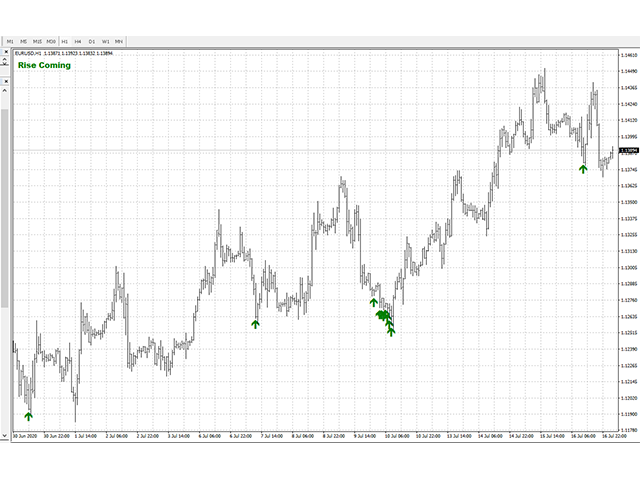Click '10 Jul 06:00' on time axis
Viewport: 640px width, 480px height.
click(397, 436)
